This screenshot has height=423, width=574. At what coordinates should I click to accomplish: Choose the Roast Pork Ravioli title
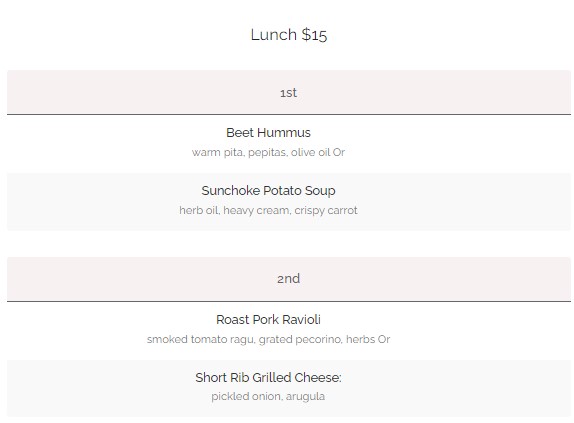point(268,319)
